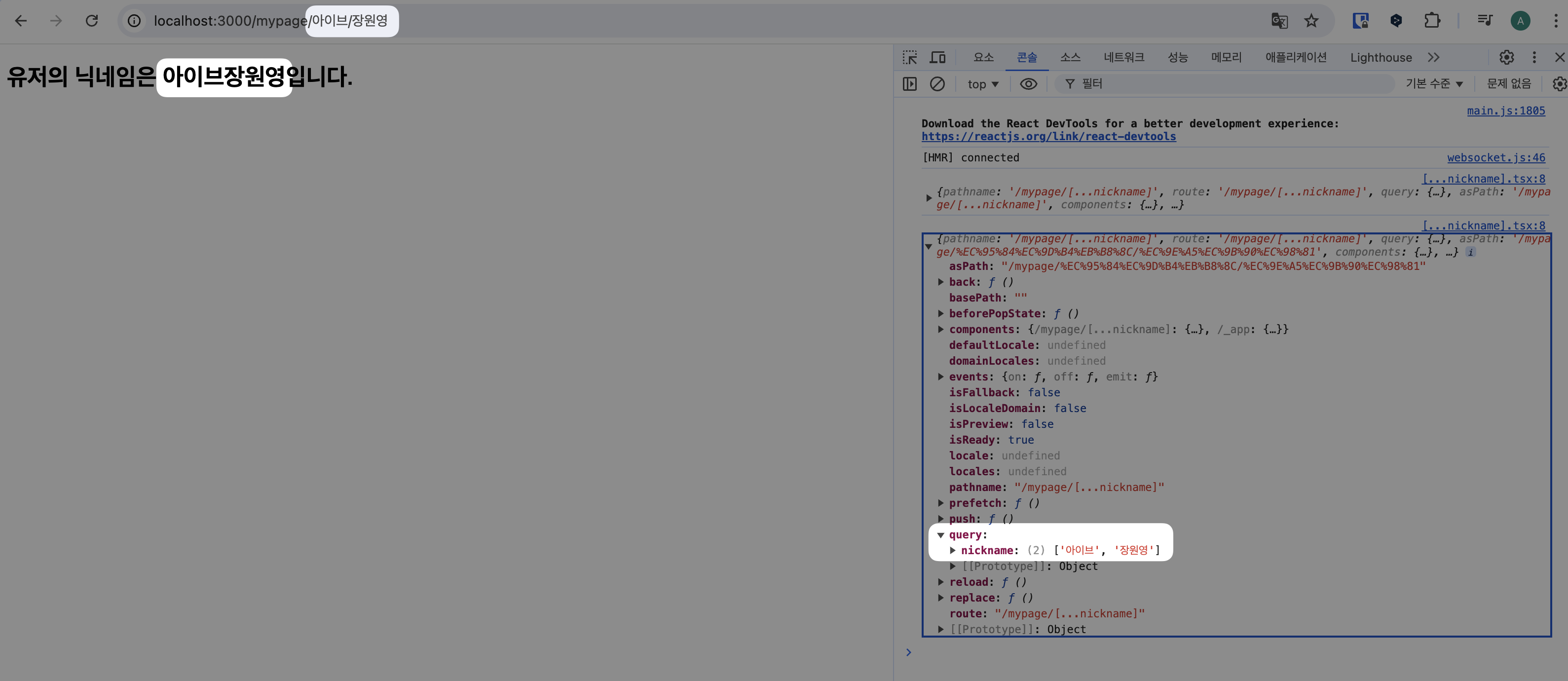Toggle the device toolbar icon

tap(937, 57)
